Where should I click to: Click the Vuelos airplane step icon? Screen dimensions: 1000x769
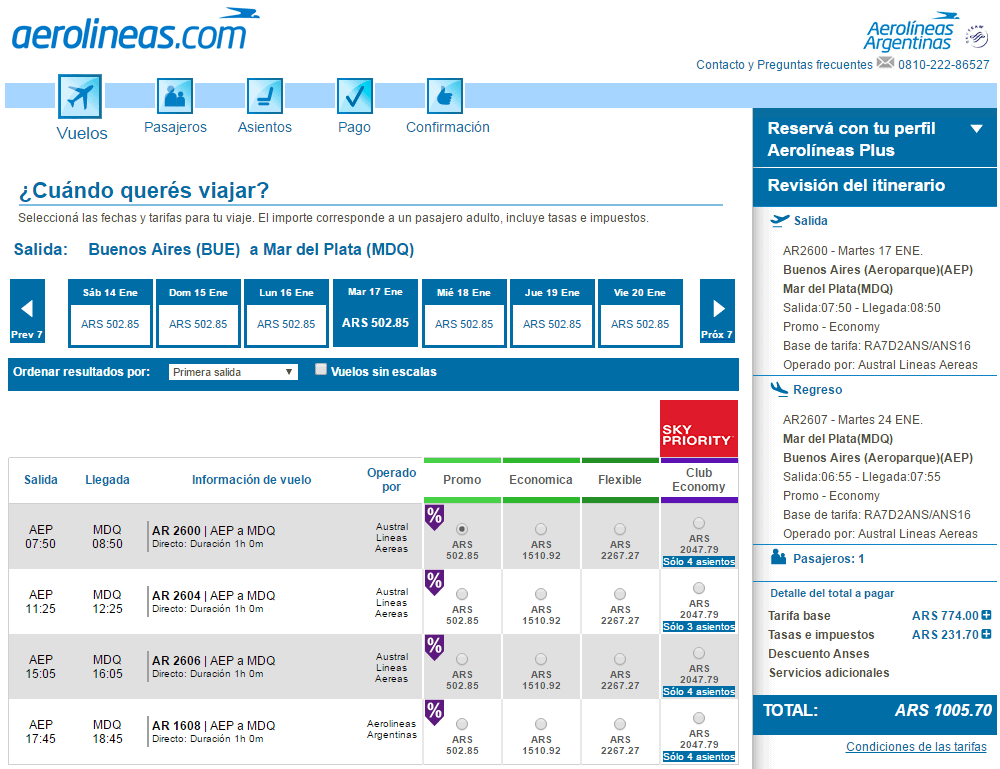[x=80, y=96]
